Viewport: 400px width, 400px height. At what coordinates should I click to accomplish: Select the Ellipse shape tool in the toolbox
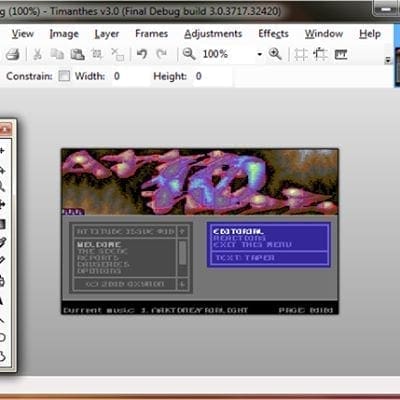pyautogui.click(x=2, y=337)
